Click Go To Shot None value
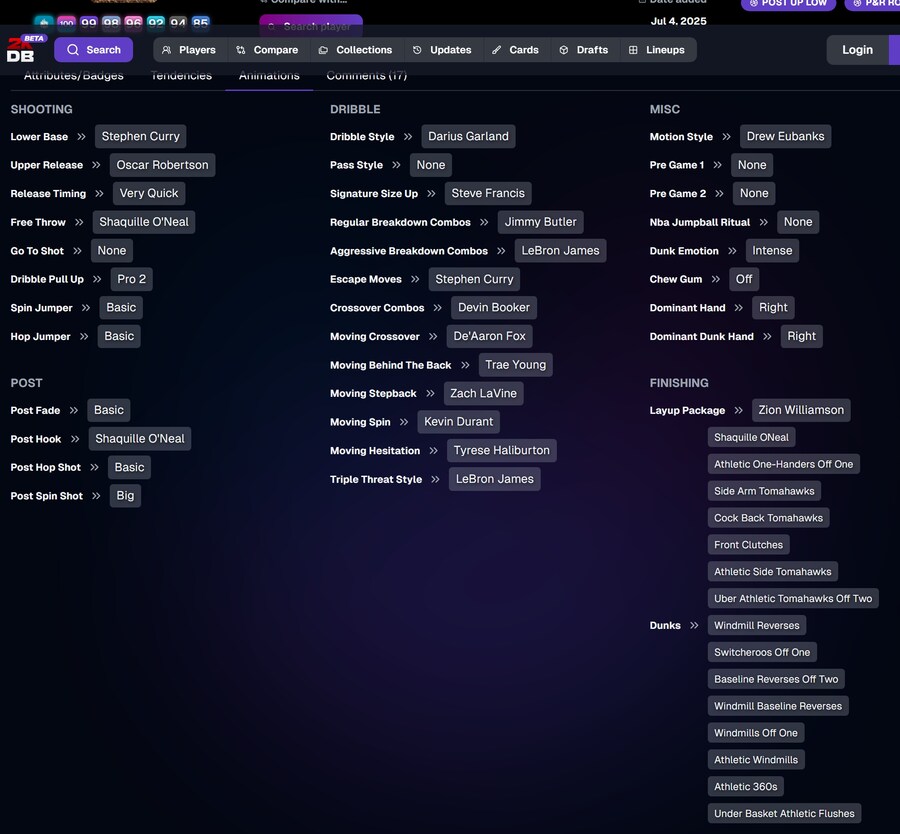 pyautogui.click(x=112, y=251)
